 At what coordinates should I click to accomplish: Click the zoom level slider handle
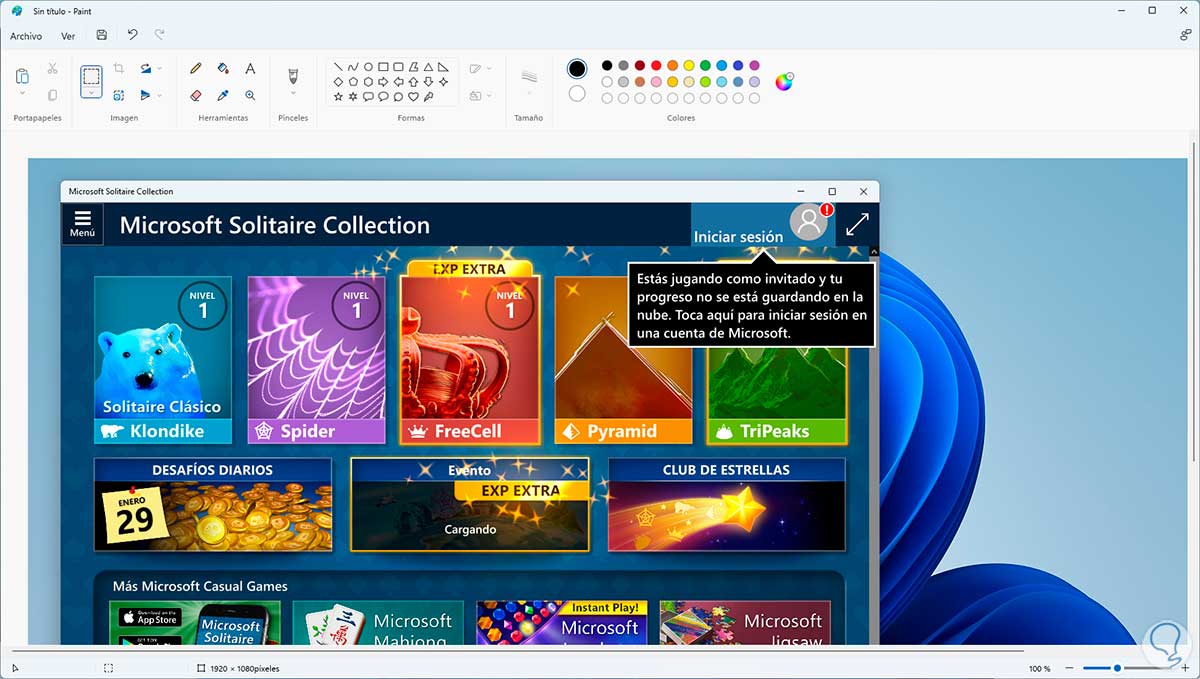(x=1117, y=668)
